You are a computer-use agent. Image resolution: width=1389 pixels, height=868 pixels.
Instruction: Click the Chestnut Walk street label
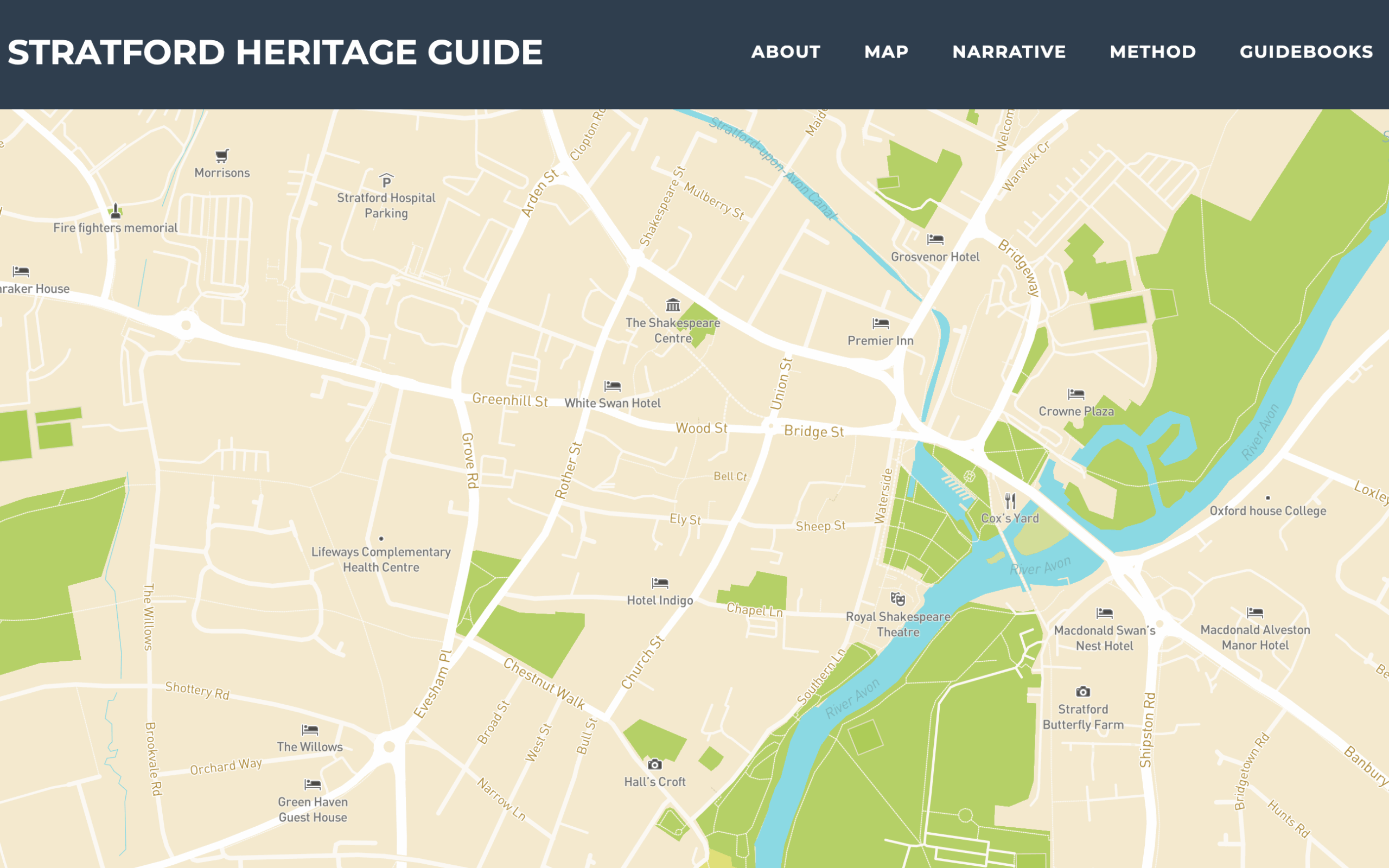544,684
